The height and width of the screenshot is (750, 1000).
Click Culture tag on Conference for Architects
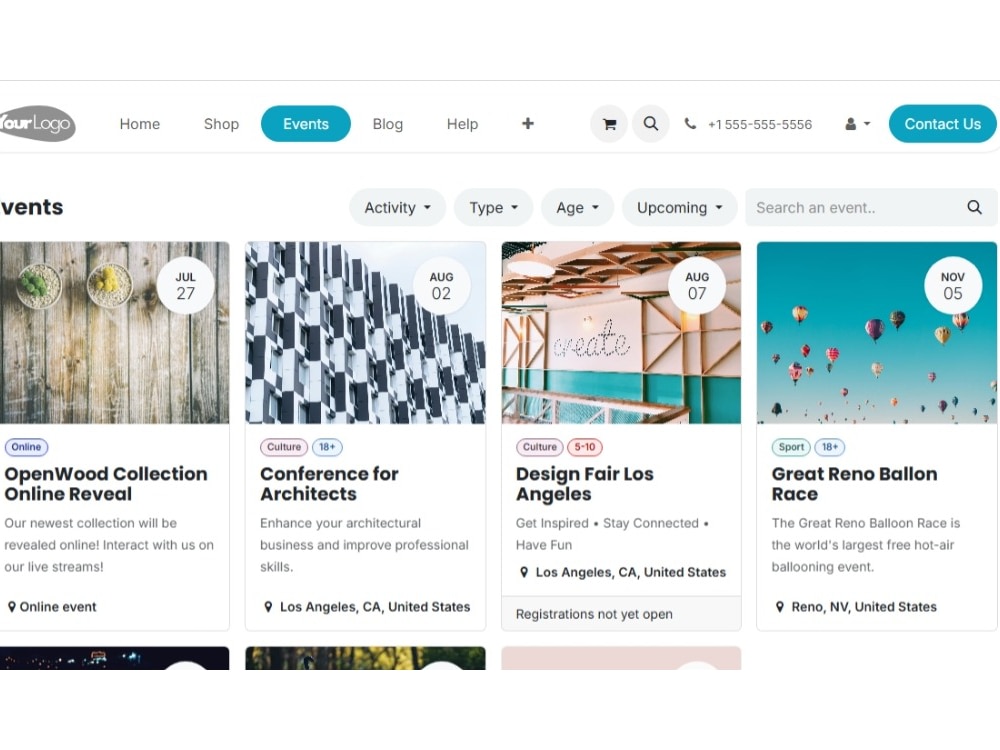(x=284, y=447)
